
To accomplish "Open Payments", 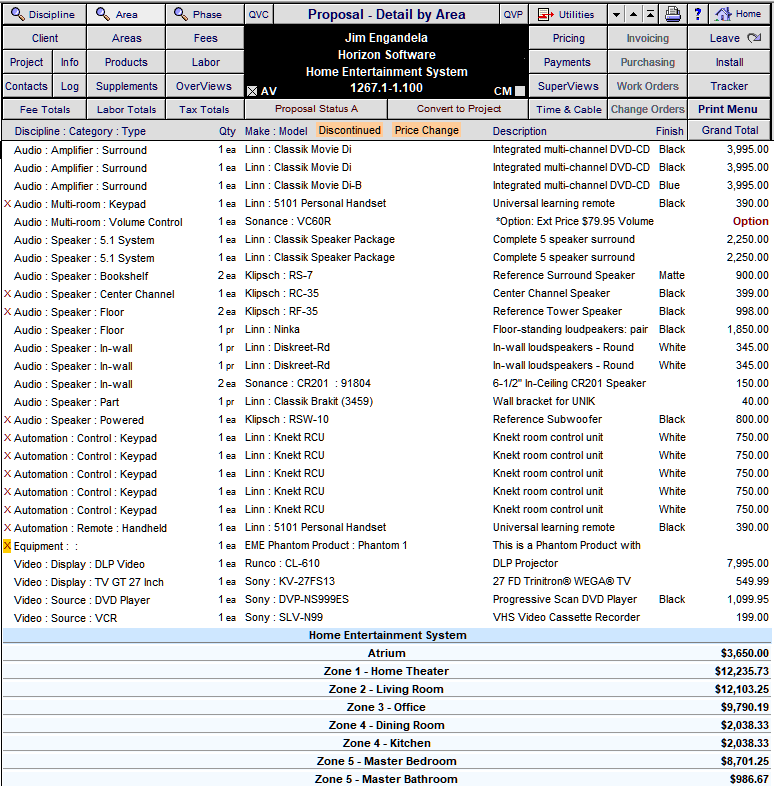I will [567, 62].
